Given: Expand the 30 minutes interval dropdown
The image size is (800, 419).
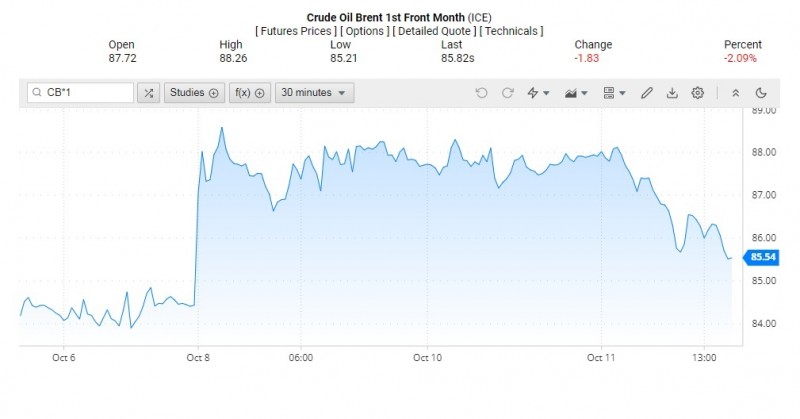Looking at the screenshot, I should click(x=315, y=93).
